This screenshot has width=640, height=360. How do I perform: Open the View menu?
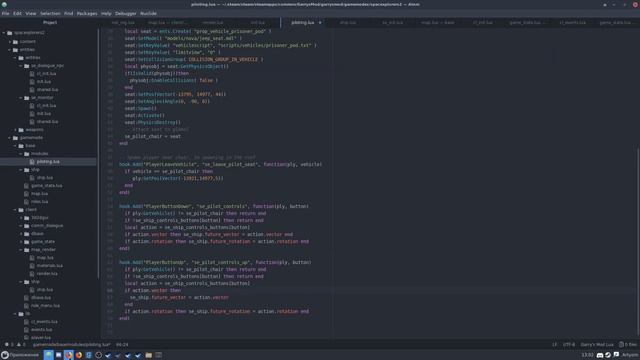[x=31, y=13]
